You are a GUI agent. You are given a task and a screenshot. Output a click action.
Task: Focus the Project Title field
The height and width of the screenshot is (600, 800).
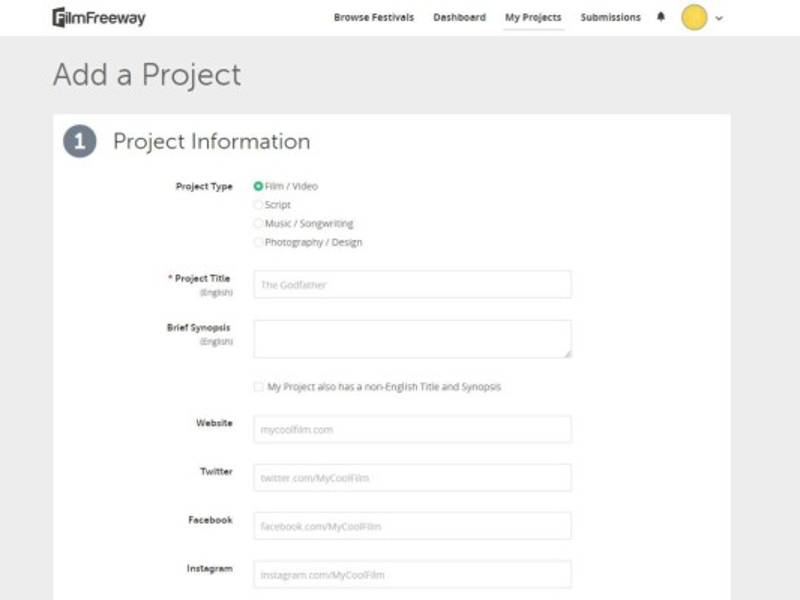412,285
